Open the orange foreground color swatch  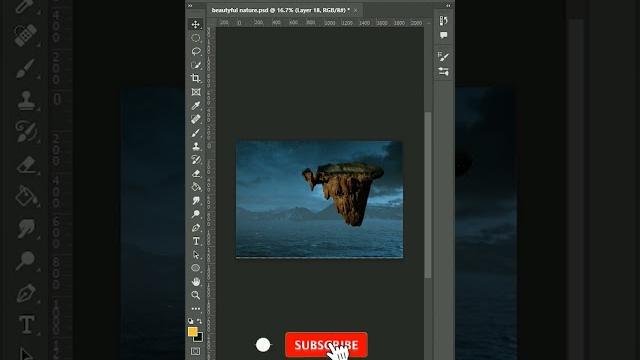pos(193,331)
